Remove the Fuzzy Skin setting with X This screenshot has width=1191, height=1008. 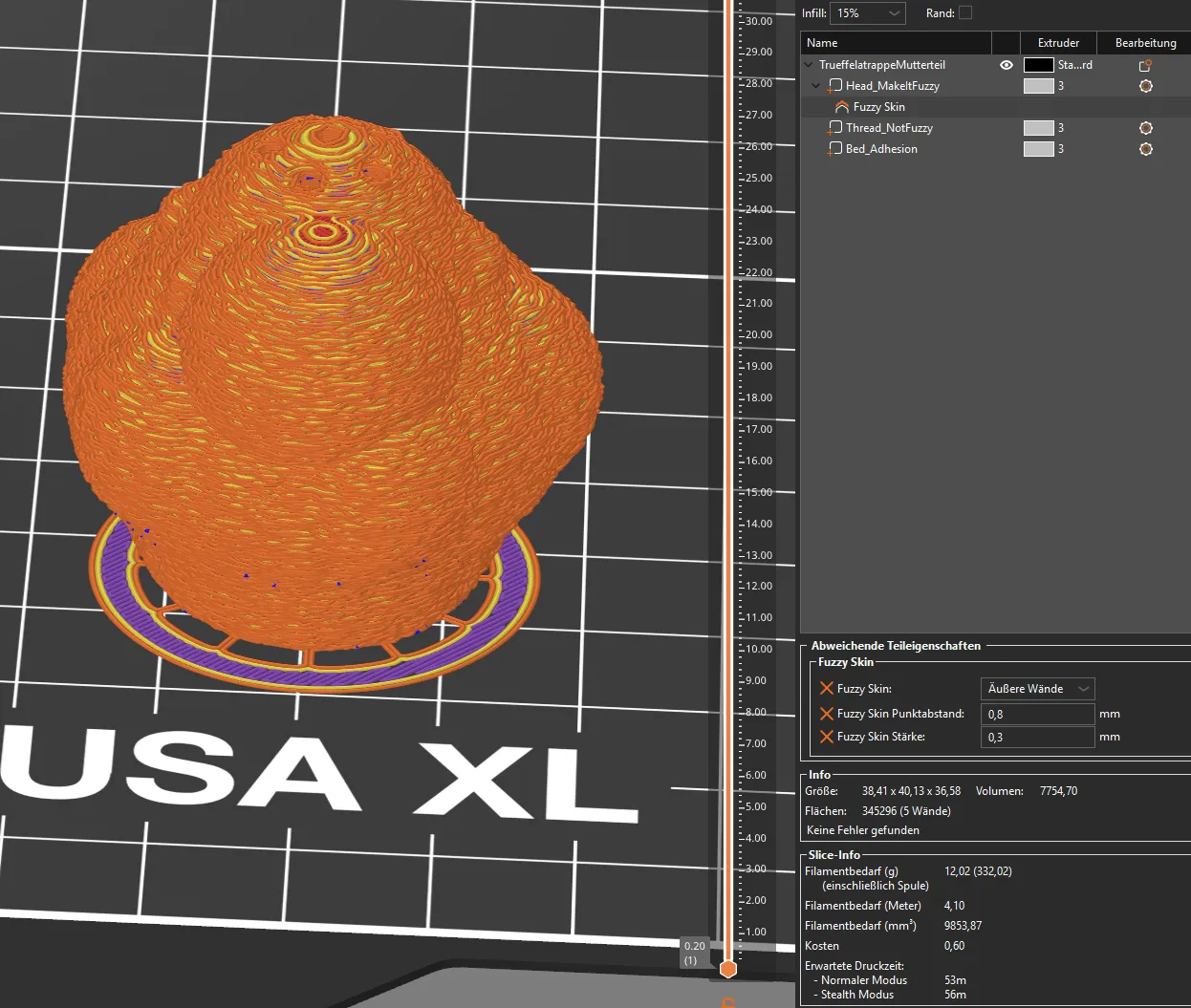[827, 688]
